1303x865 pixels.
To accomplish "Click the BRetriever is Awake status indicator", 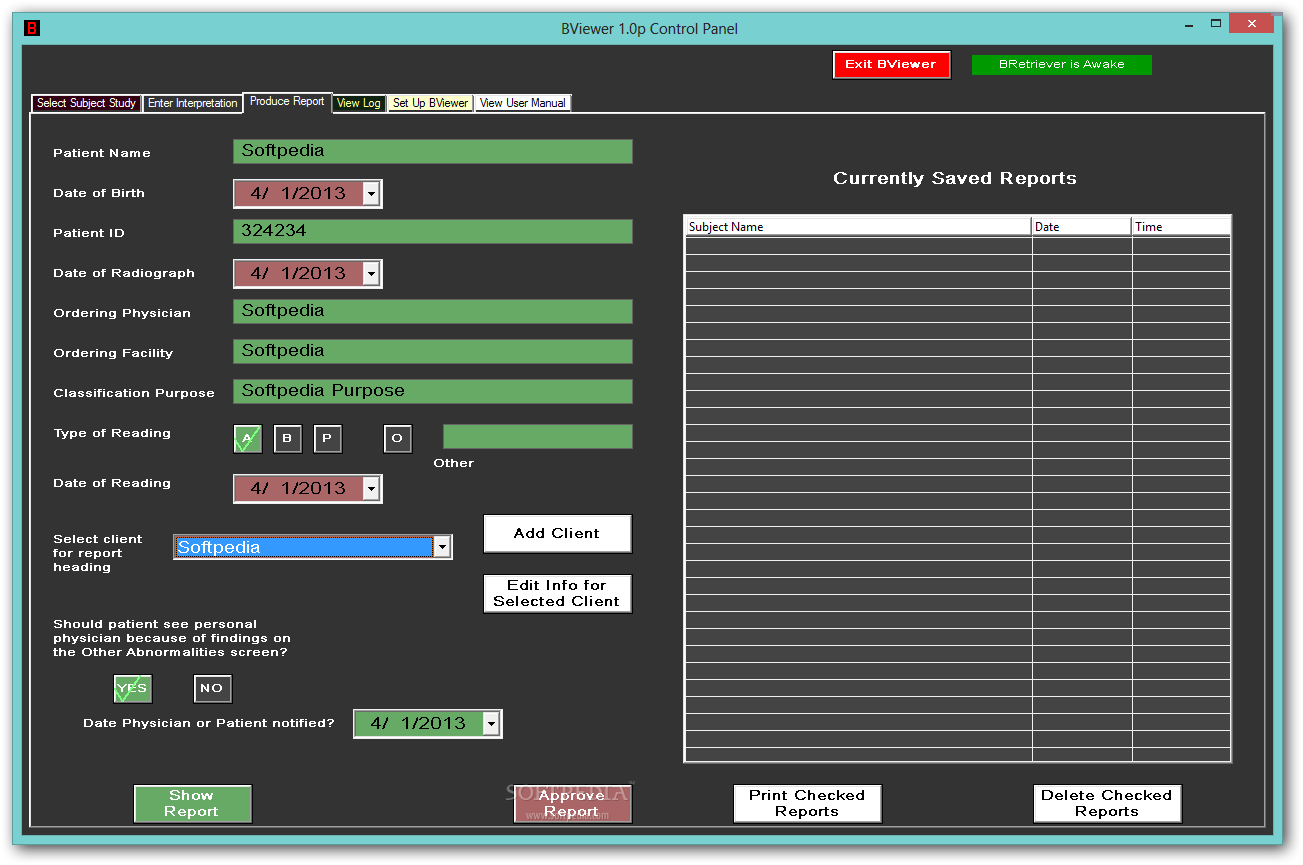I will coord(1062,64).
